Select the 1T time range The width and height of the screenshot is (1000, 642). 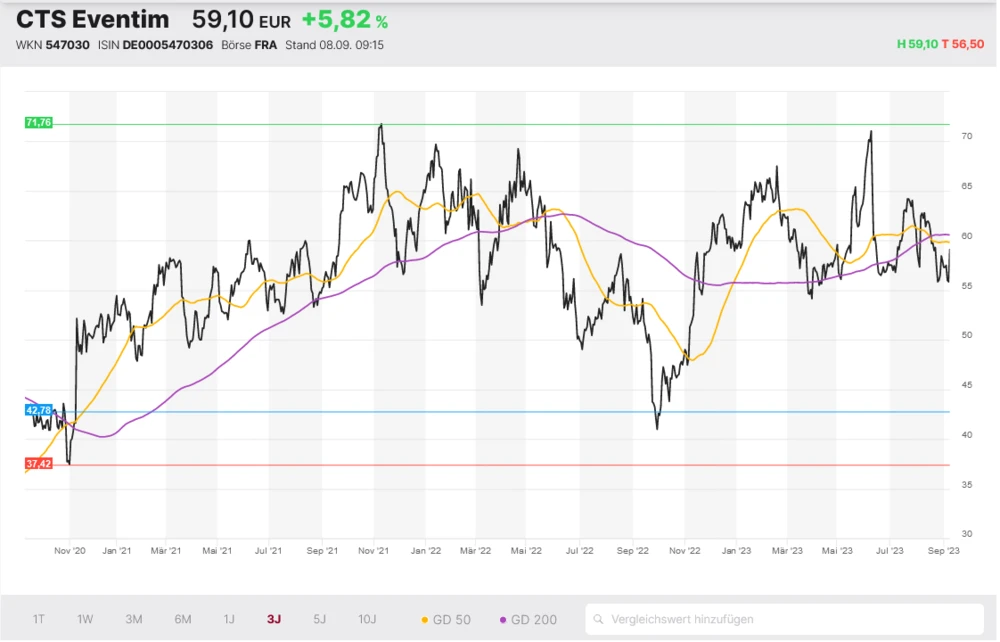tap(38, 619)
